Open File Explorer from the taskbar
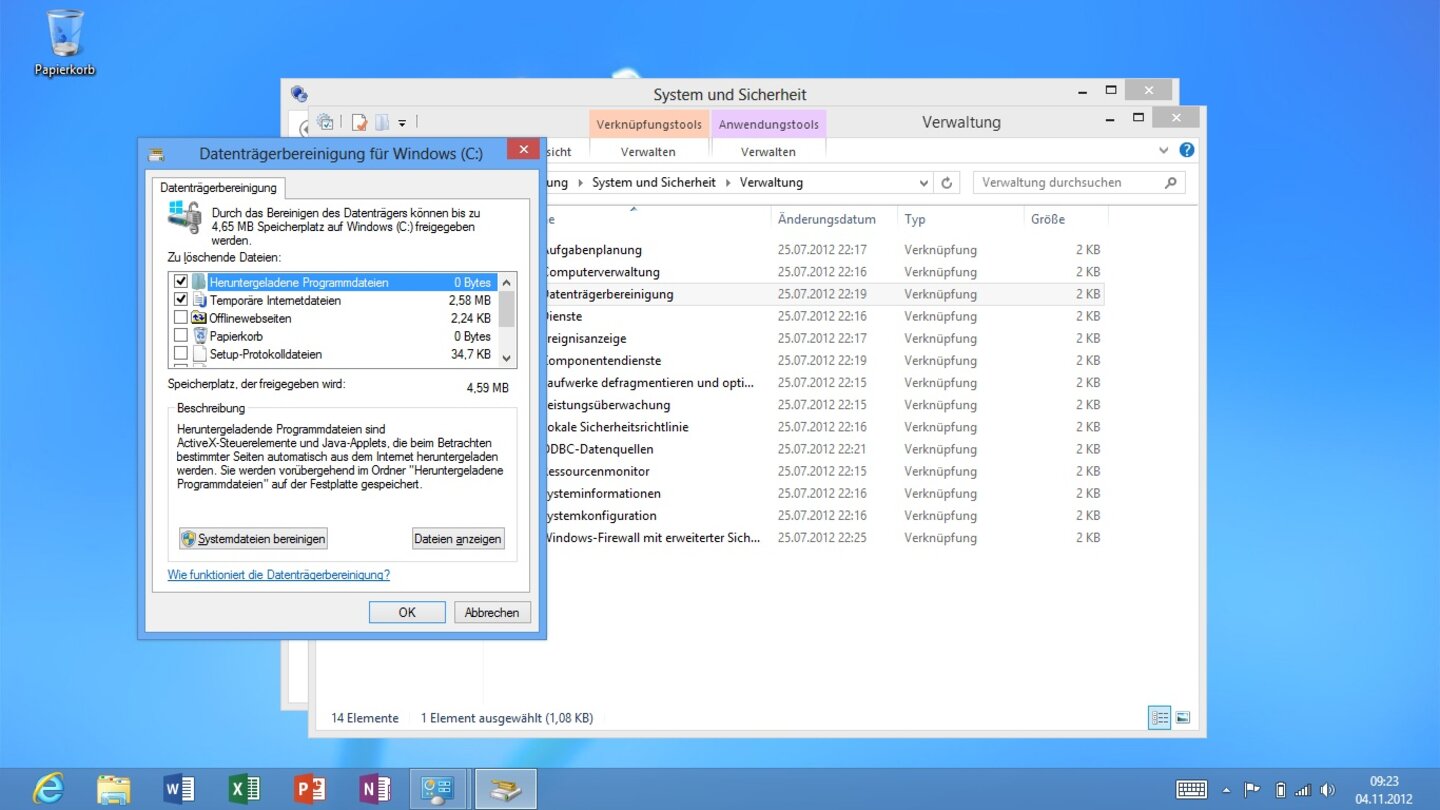This screenshot has height=810, width=1440. point(113,789)
